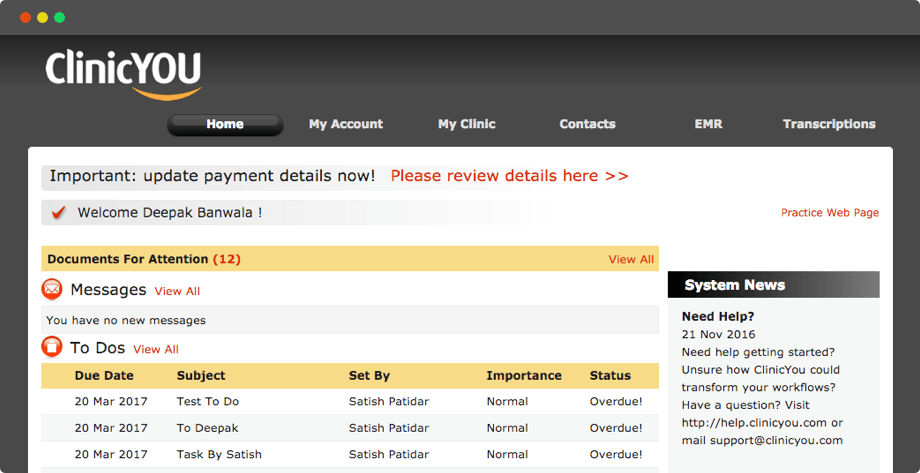Click Normal importance in Test To Do row
The image size is (920, 473).
[507, 401]
